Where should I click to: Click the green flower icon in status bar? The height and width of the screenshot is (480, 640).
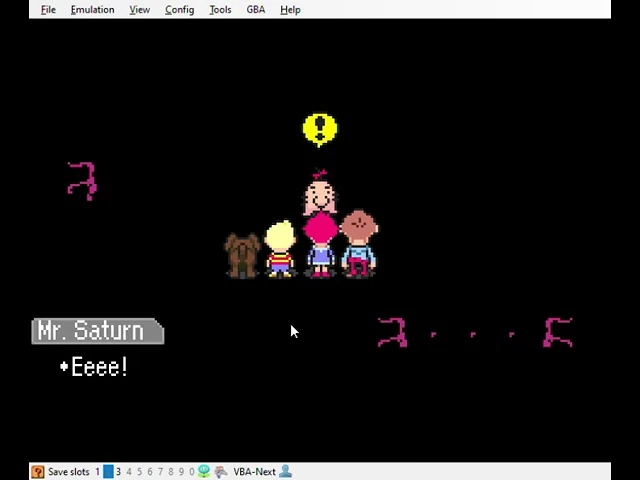[204, 471]
